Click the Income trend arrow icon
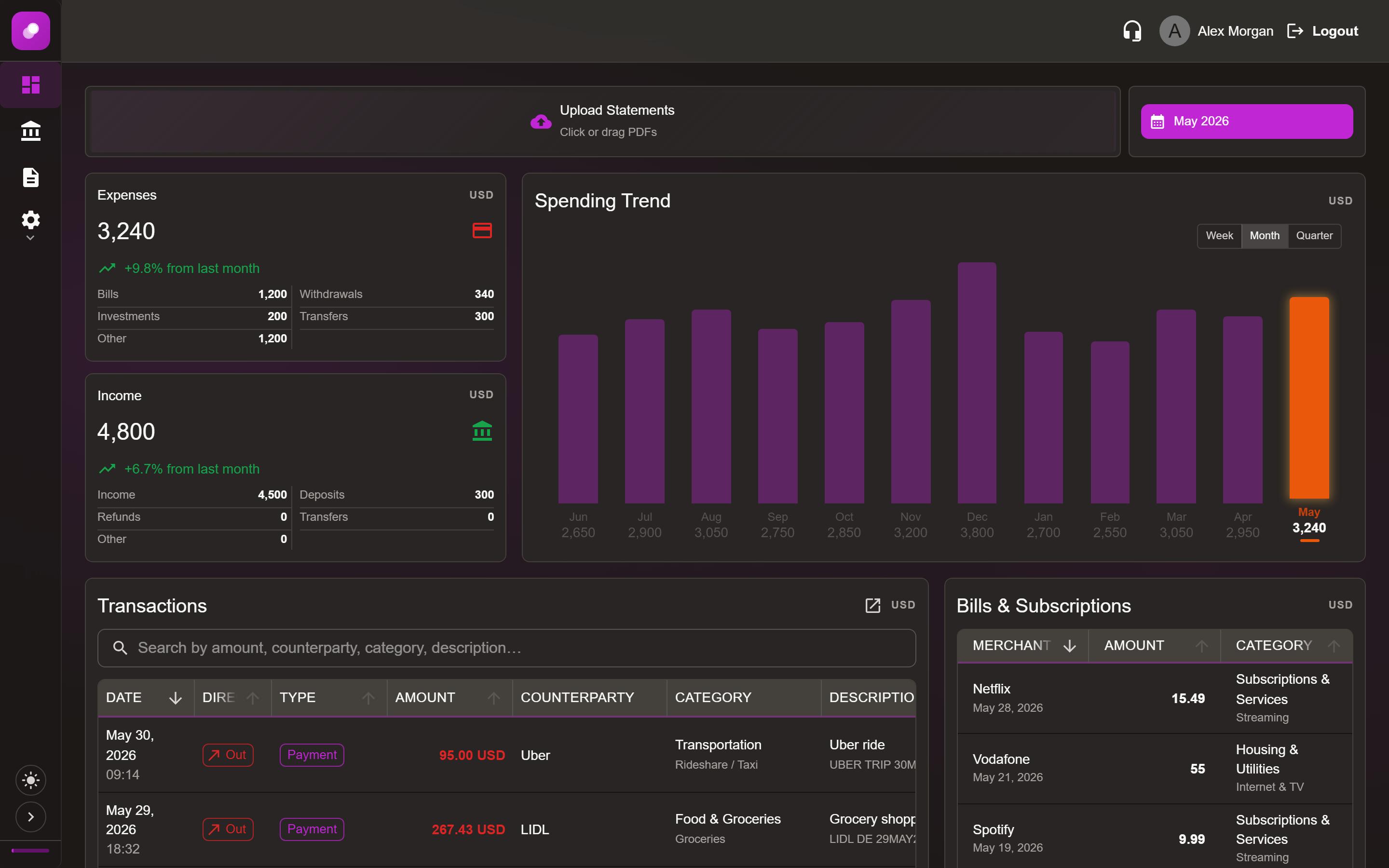 108,469
